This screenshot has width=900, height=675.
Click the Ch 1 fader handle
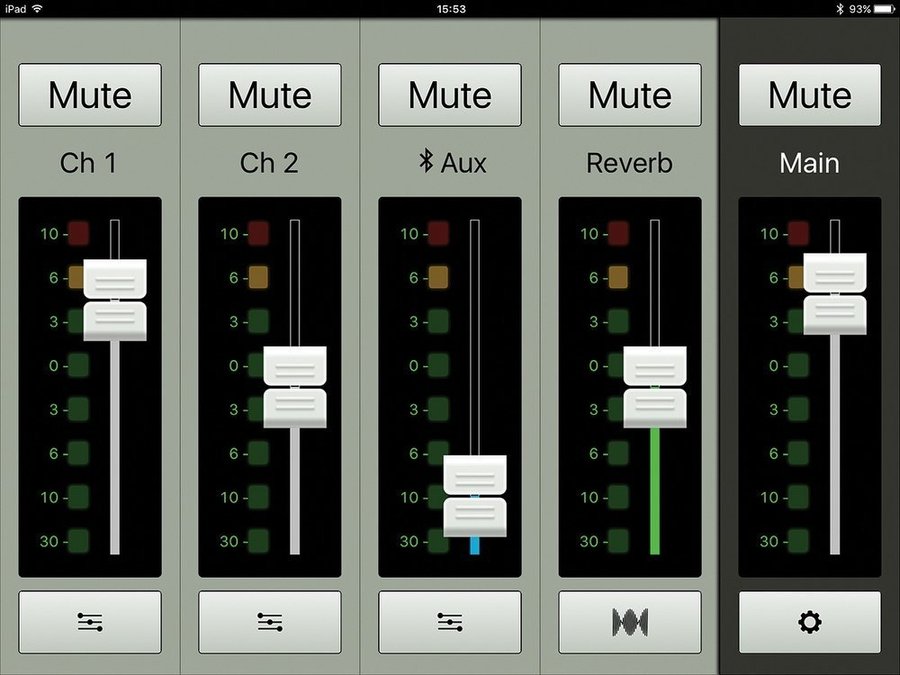click(x=115, y=300)
